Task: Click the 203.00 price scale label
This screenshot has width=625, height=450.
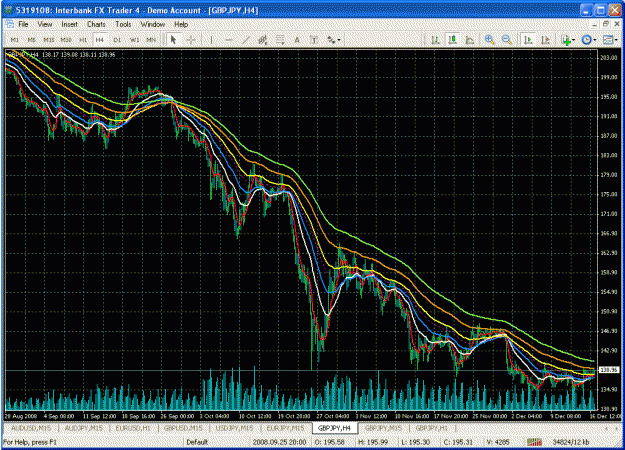Action: 609,57
